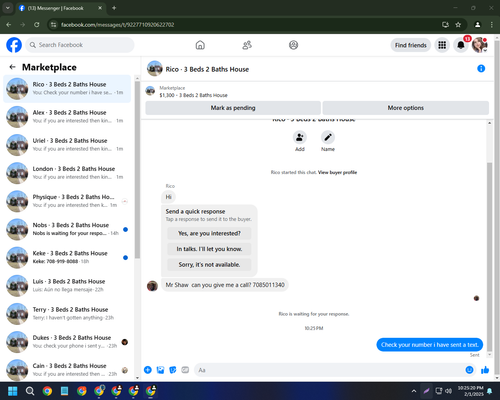500x400 pixels.
Task: Attach a photo file in composer
Action: [x=160, y=370]
